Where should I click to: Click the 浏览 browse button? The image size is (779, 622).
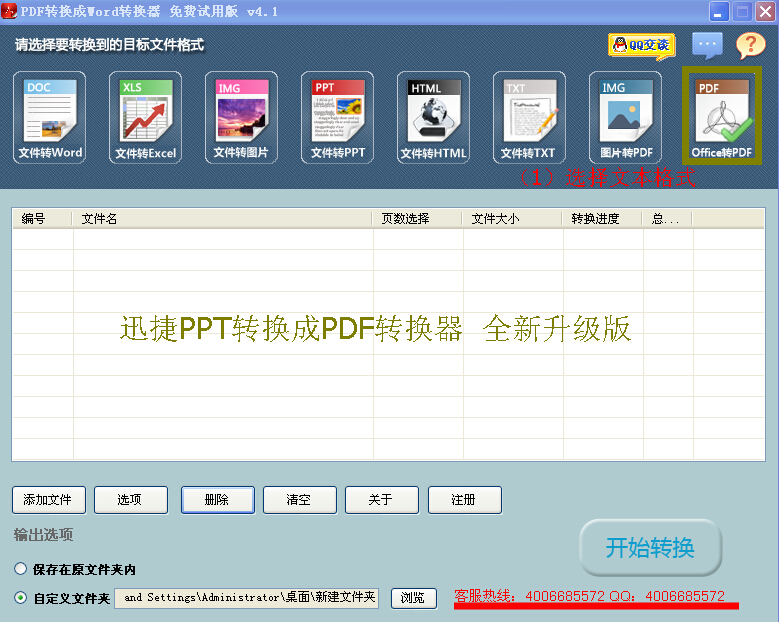413,598
